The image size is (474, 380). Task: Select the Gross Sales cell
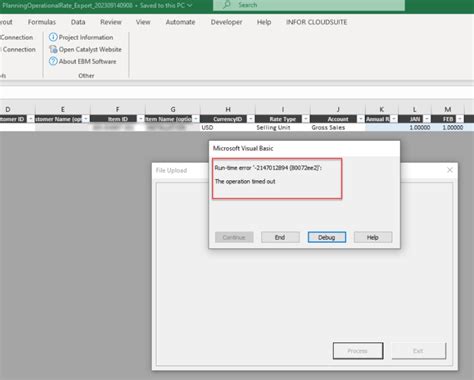[x=338, y=127]
